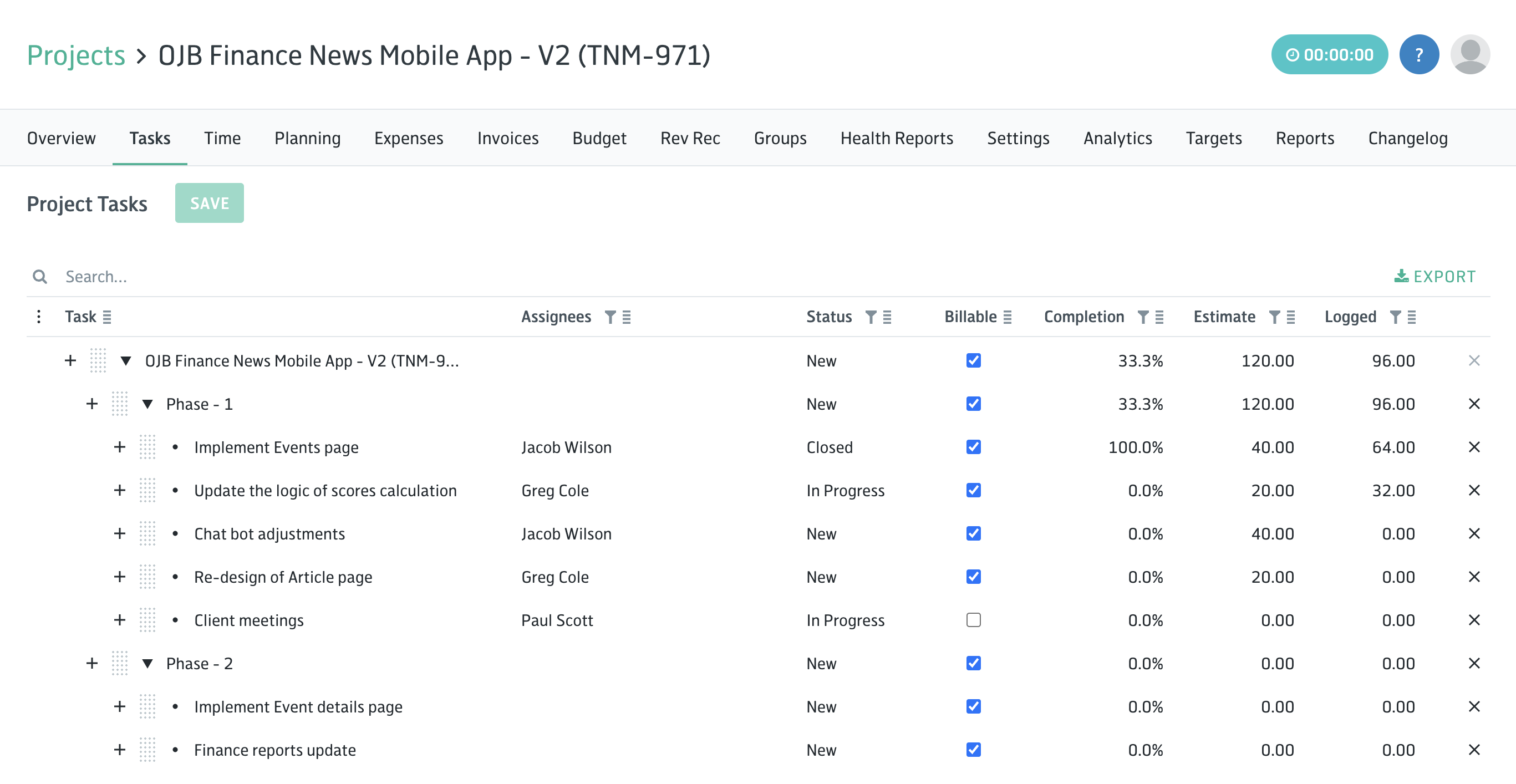Open Status dropdown for Update the logic of scores calculation
The height and width of the screenshot is (784, 1516).
coord(845,490)
